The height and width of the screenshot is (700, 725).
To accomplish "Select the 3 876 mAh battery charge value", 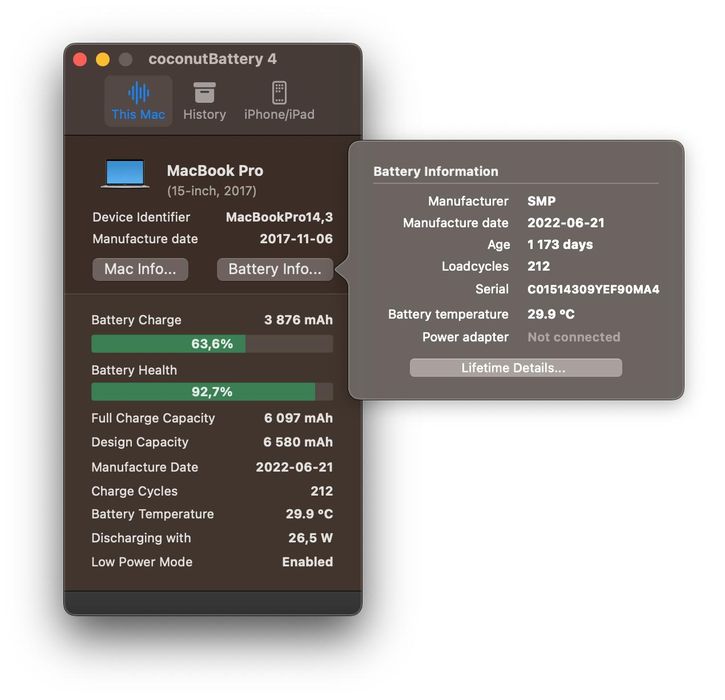I will point(298,320).
